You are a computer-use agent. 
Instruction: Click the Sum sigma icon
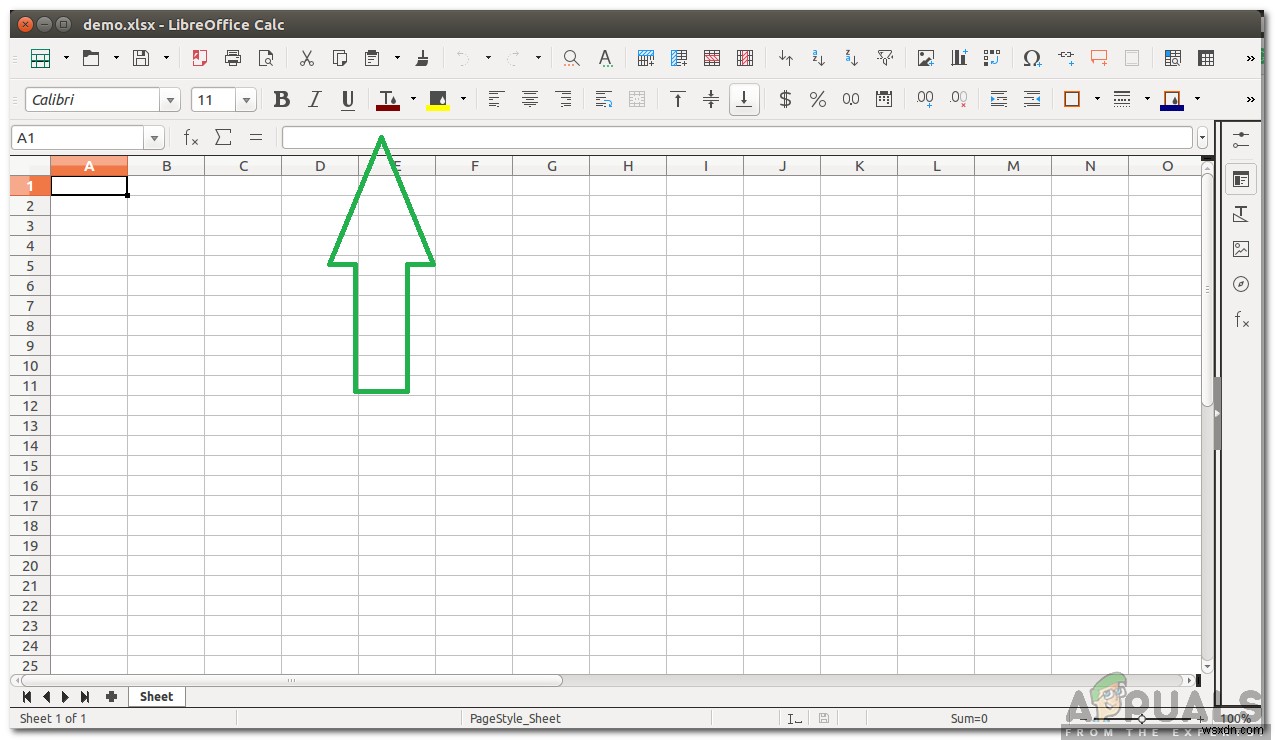pyautogui.click(x=223, y=138)
